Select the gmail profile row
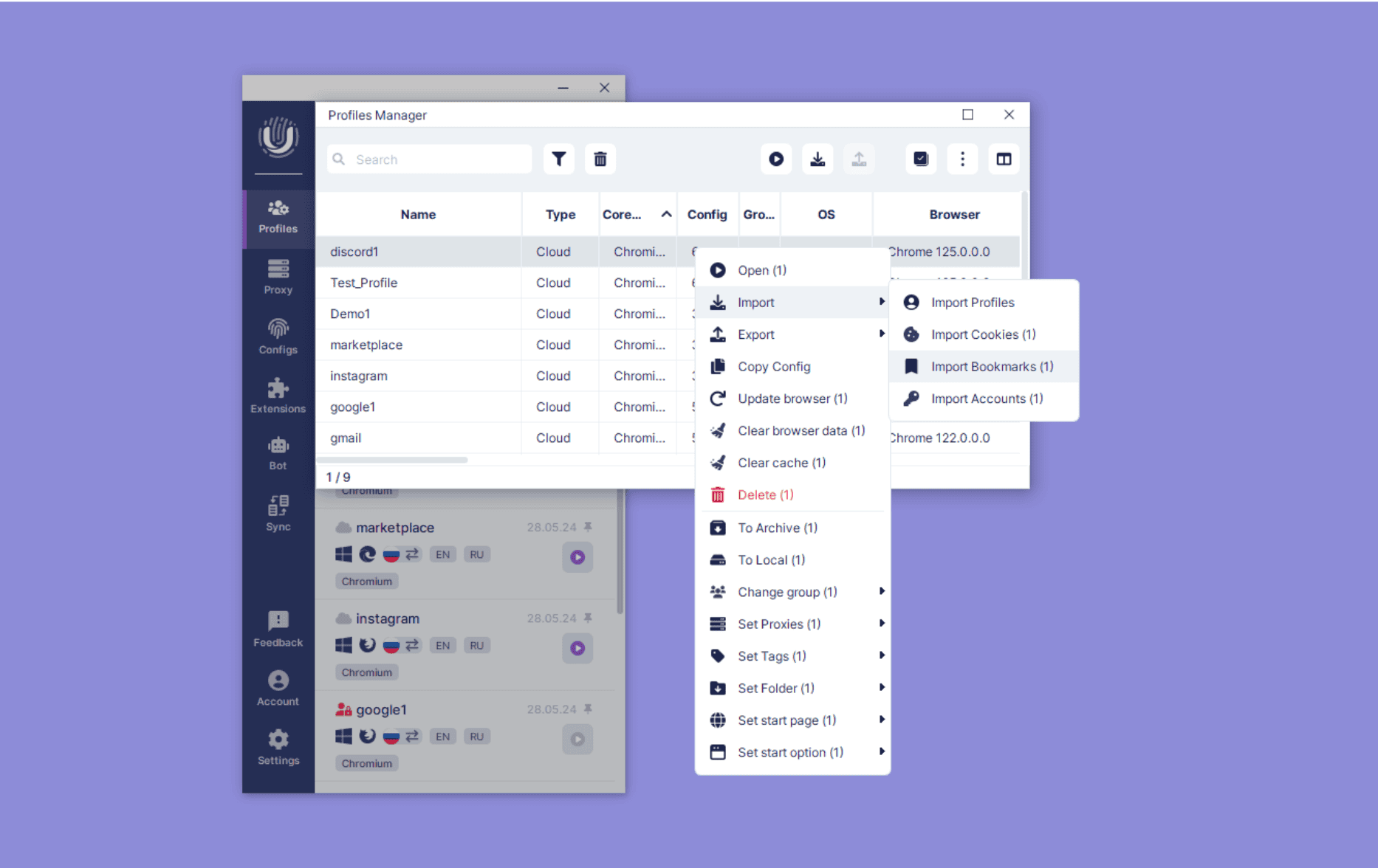The image size is (1378, 868). pos(505,438)
